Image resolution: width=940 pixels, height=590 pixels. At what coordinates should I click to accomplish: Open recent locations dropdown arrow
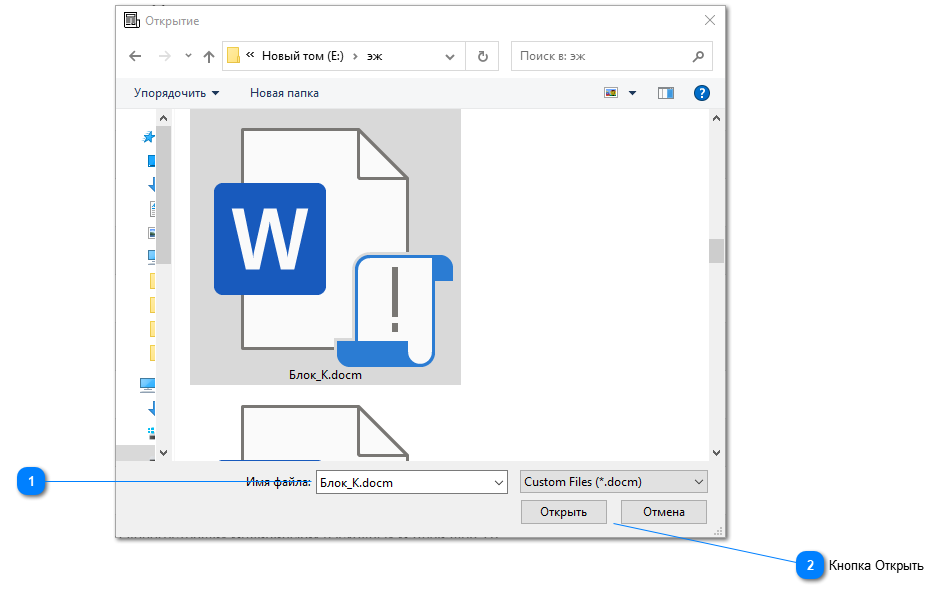point(188,57)
